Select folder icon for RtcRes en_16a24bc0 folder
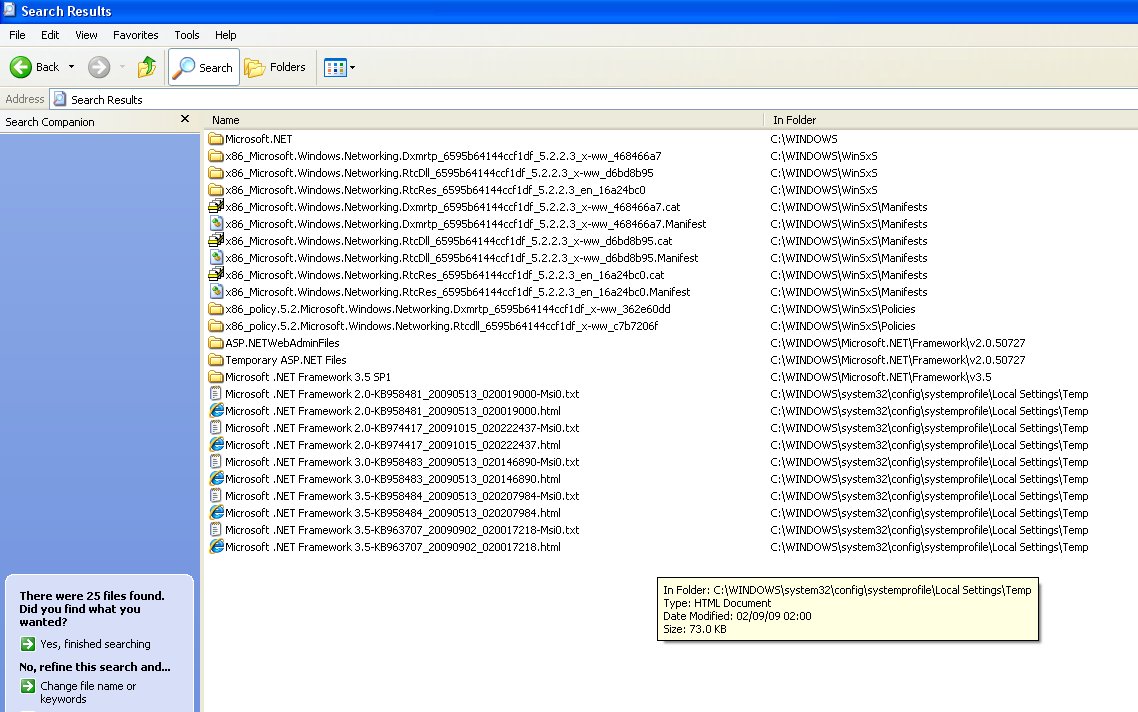Screen dimensions: 1138x712 coord(216,189)
